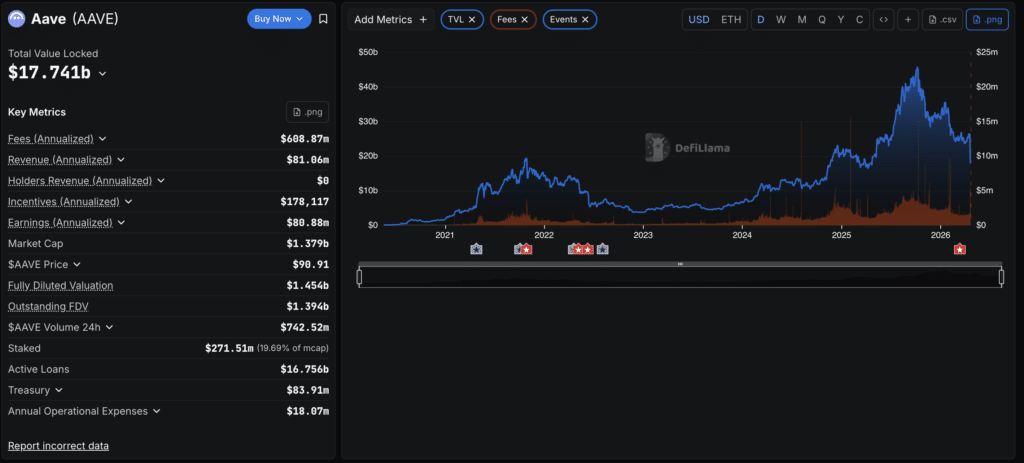Viewport: 1024px width, 463px height.
Task: Select cumulative (C) chart grouping
Action: click(x=859, y=20)
